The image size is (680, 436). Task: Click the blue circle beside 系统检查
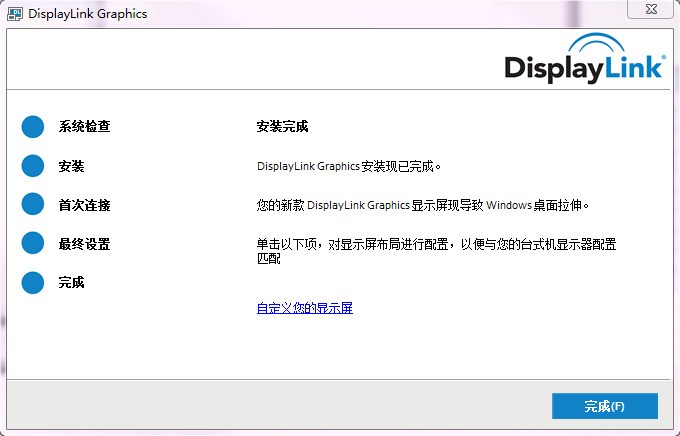click(x=33, y=127)
